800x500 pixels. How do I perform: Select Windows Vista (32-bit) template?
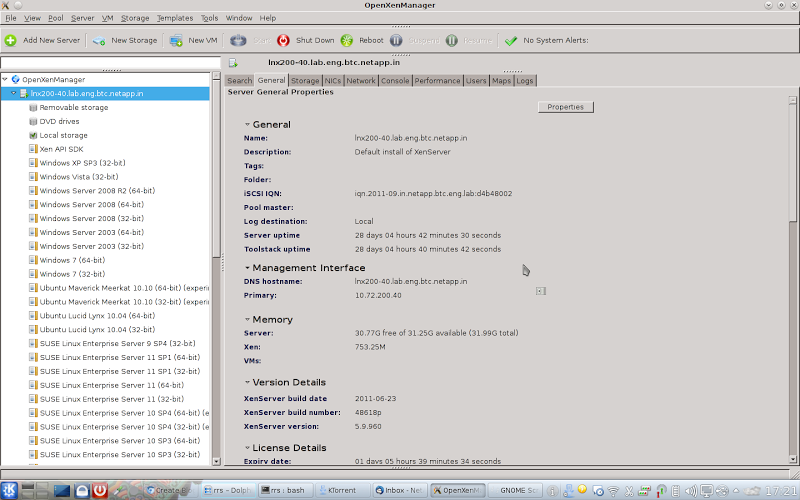[x=79, y=177]
